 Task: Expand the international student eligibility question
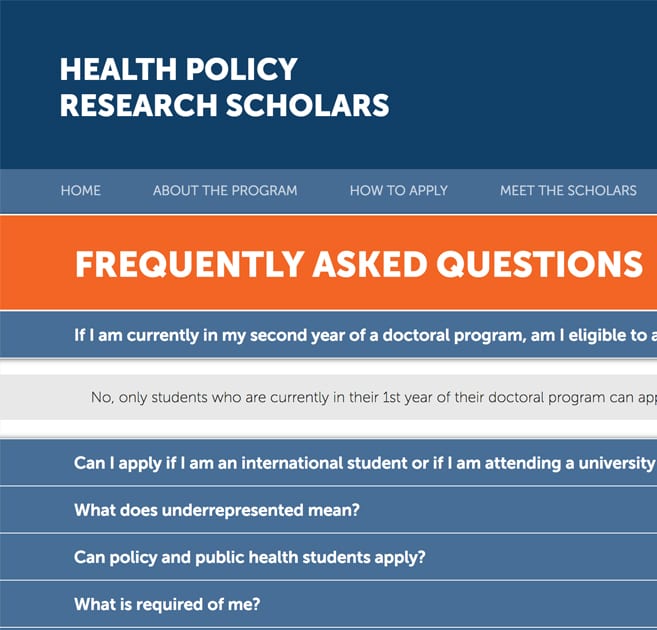(328, 463)
